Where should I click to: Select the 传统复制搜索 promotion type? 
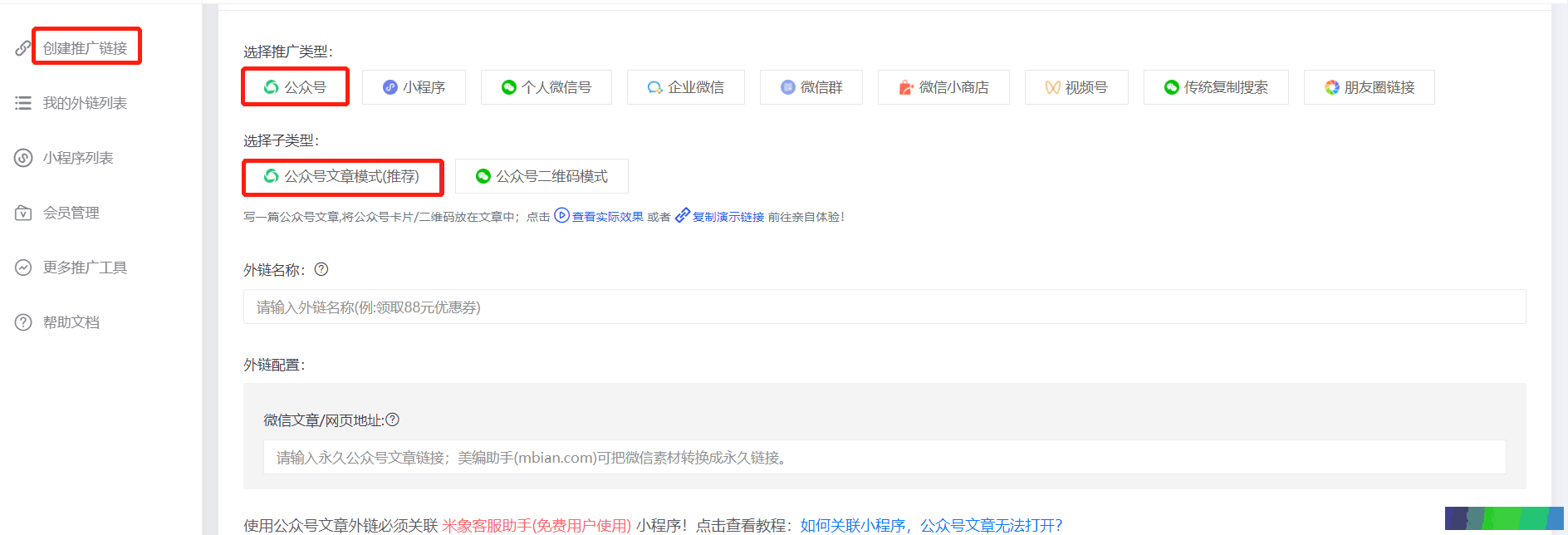[1216, 87]
